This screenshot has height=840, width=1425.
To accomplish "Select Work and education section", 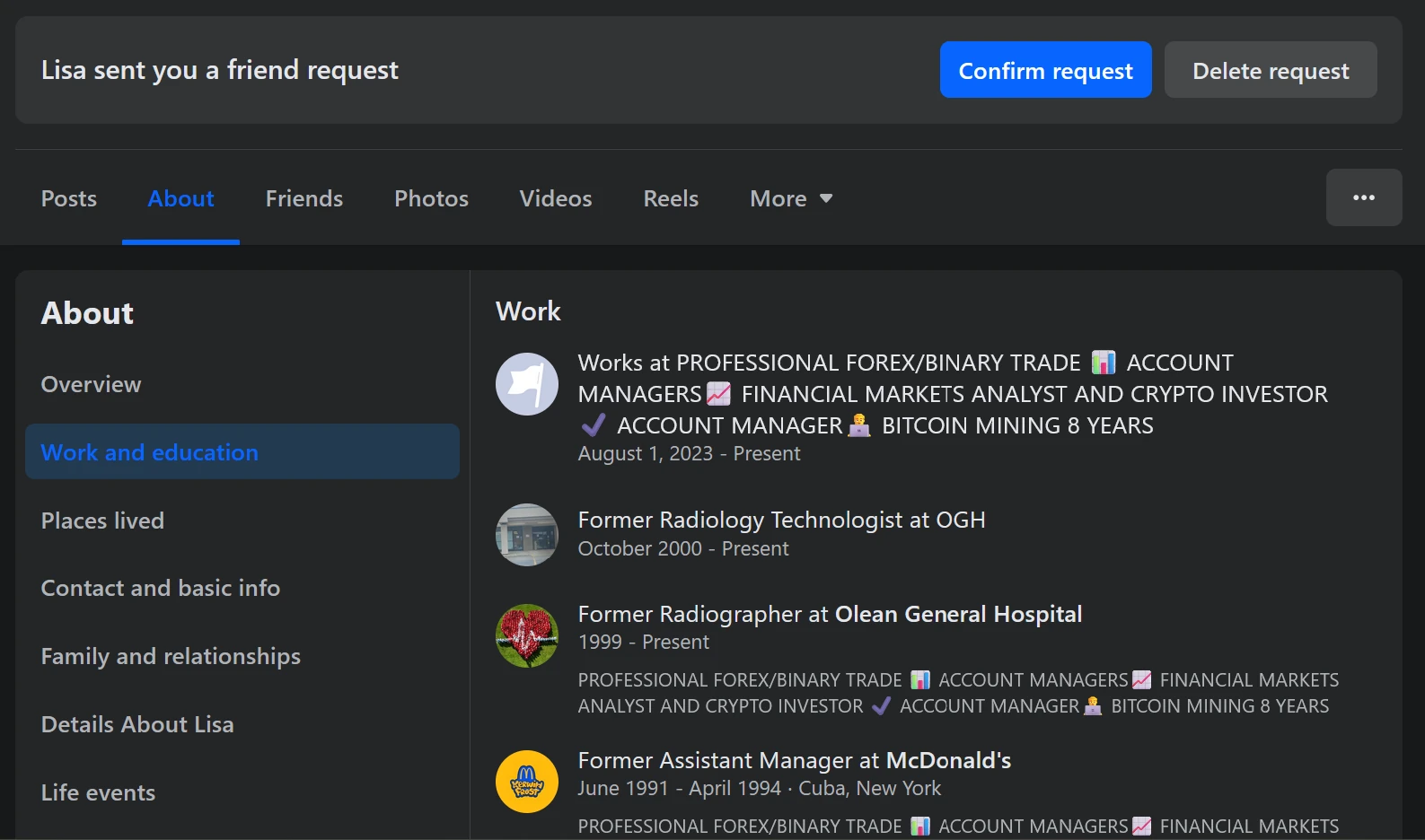I will point(242,451).
